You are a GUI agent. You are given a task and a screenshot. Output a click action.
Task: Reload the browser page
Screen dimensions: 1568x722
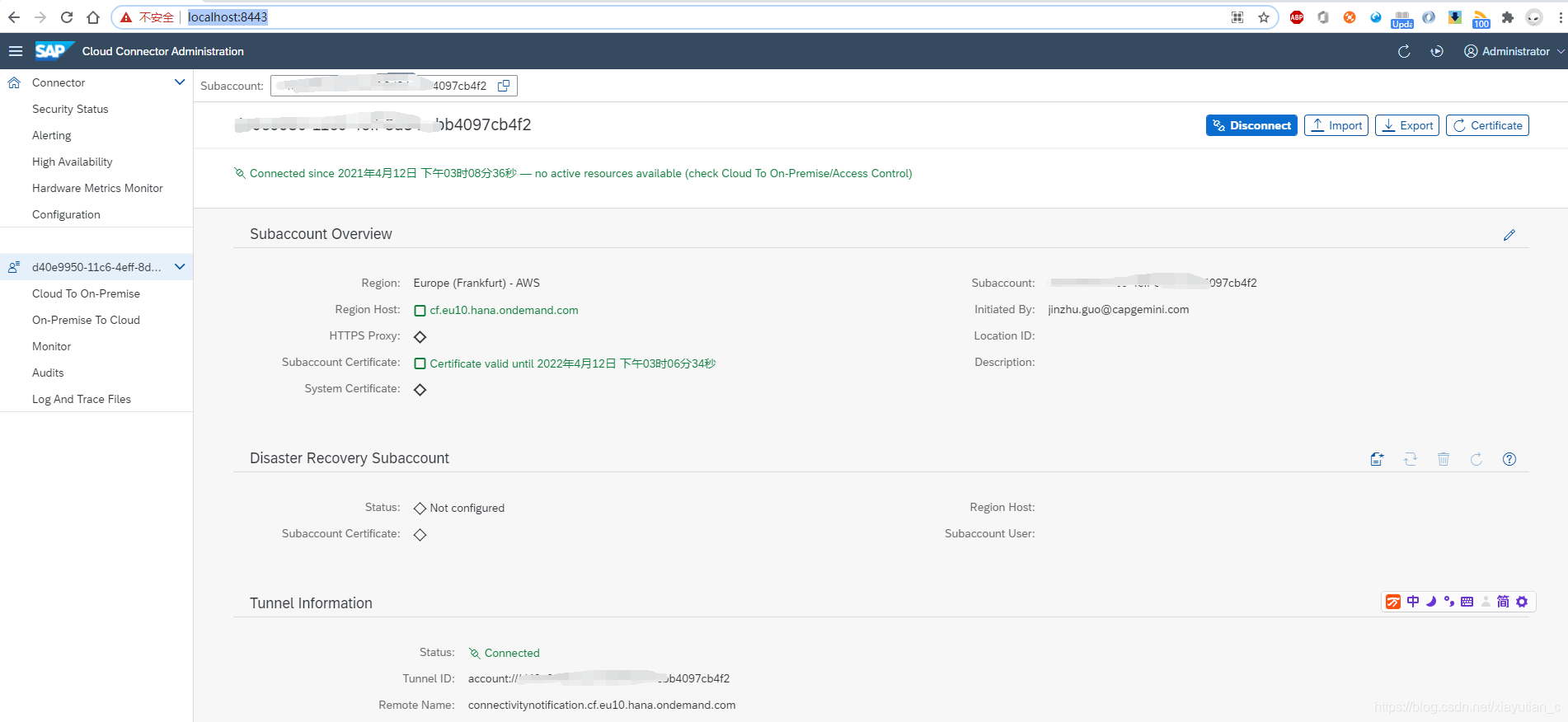click(x=67, y=17)
